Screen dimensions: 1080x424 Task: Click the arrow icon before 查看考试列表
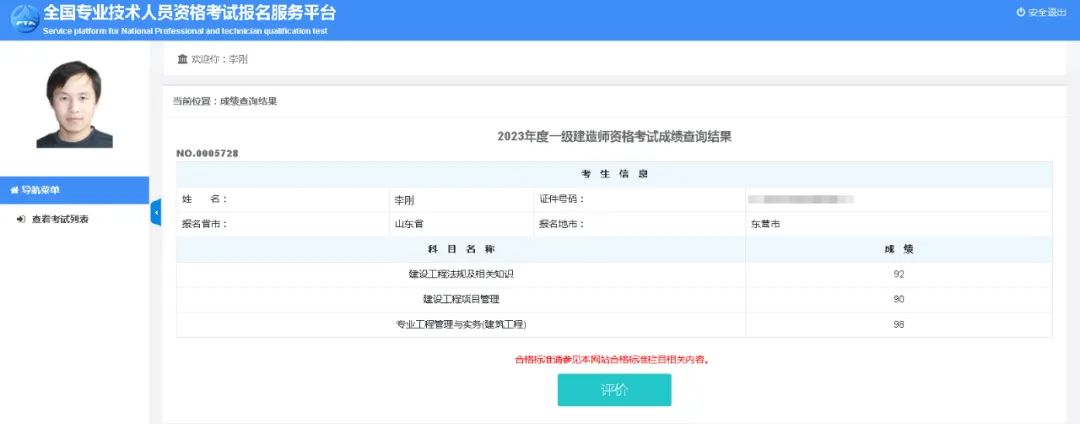(x=21, y=219)
